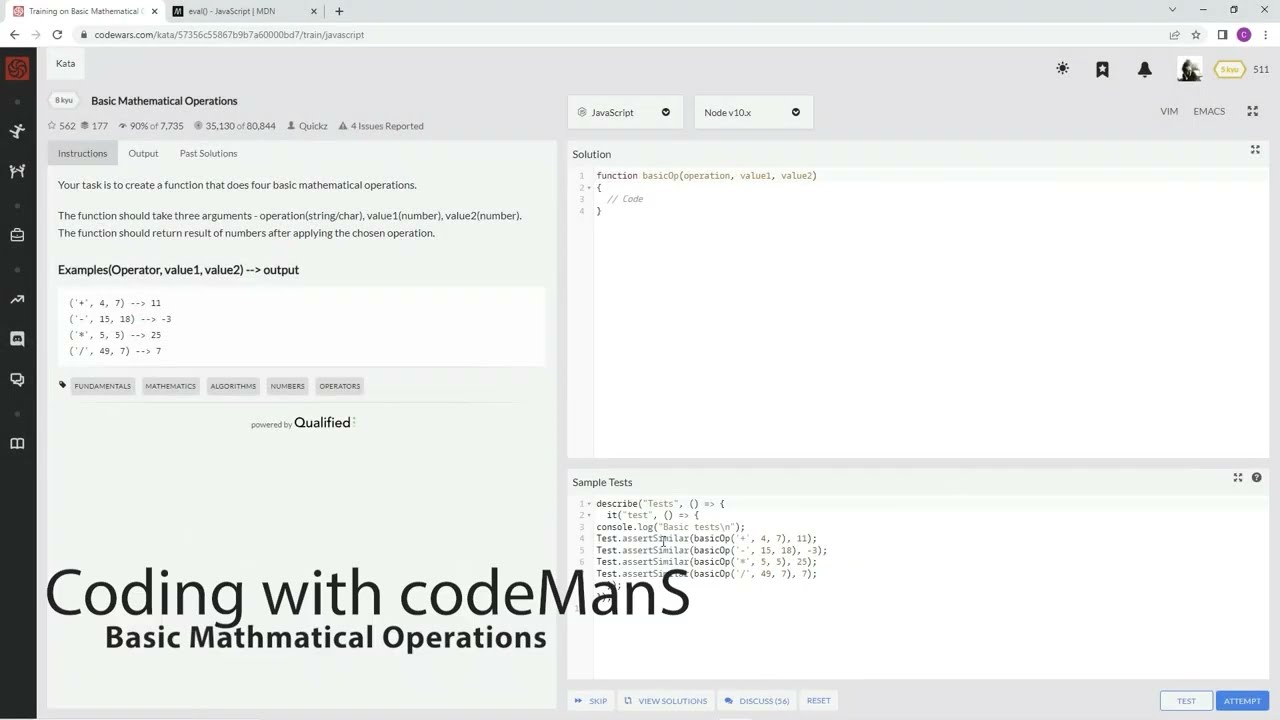Open 4 Issues Reported link
Screen dimensions: 1280x720
coord(380,126)
